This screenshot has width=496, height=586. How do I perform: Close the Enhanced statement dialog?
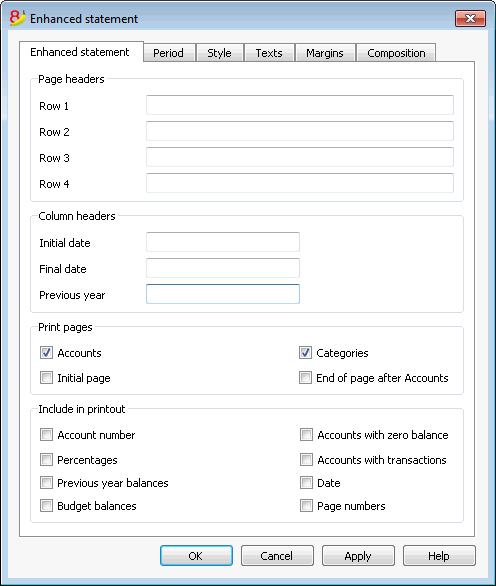click(470, 19)
